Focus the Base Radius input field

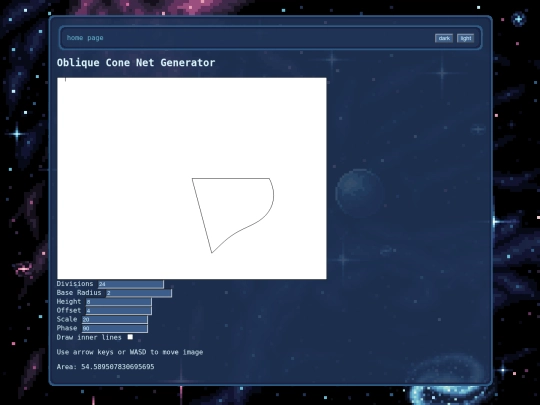point(139,293)
